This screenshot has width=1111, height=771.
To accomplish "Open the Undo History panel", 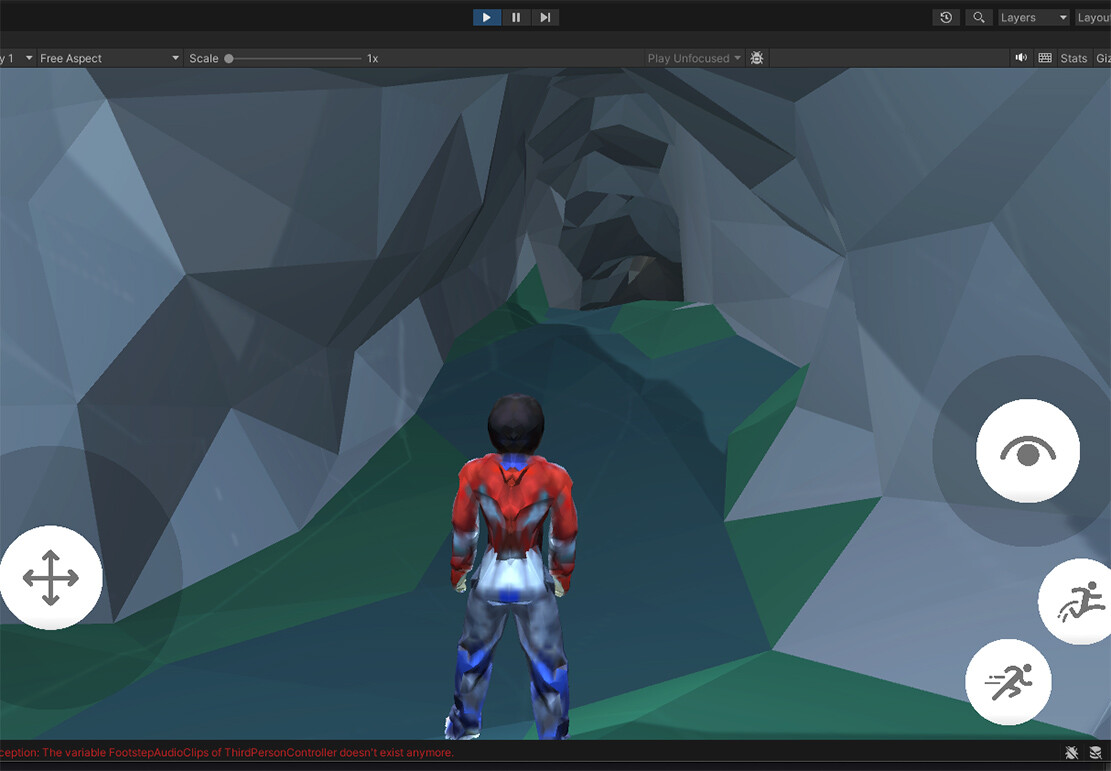I will (945, 17).
